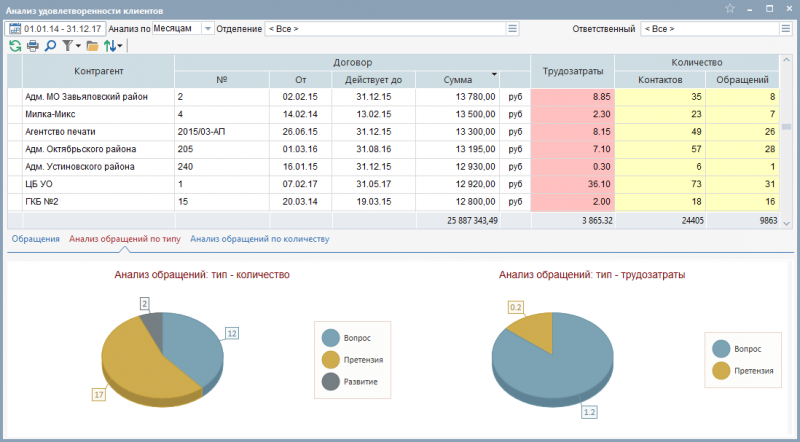The height and width of the screenshot is (442, 800).
Task: Select the Адм. МО Завьяловский район row
Action: 393,96
